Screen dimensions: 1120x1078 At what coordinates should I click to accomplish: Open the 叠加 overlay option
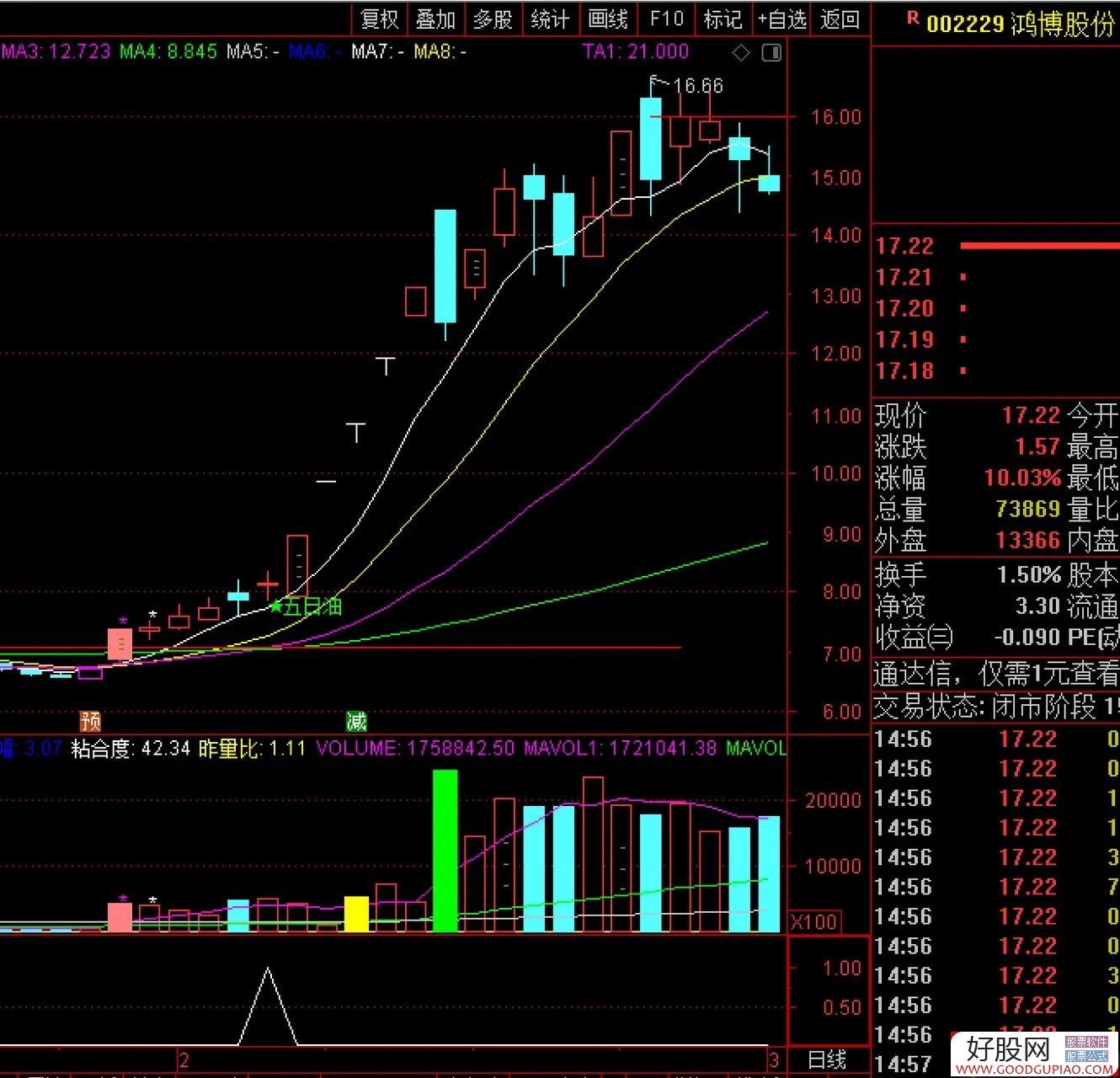click(x=436, y=19)
